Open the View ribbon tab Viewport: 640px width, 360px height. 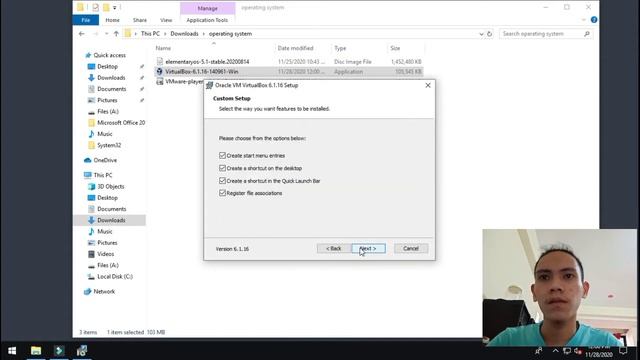tap(166, 20)
